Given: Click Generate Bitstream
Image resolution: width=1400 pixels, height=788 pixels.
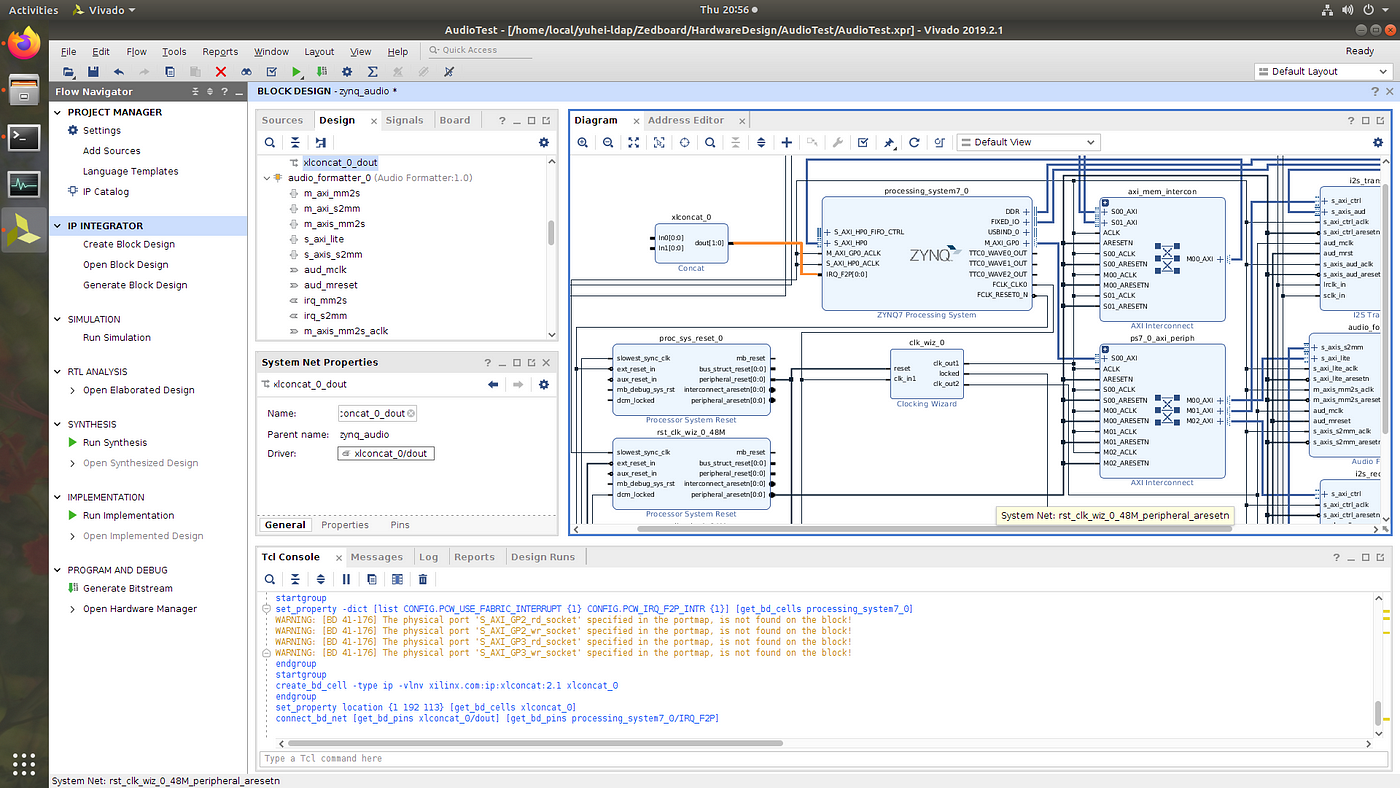Looking at the screenshot, I should 128,589.
